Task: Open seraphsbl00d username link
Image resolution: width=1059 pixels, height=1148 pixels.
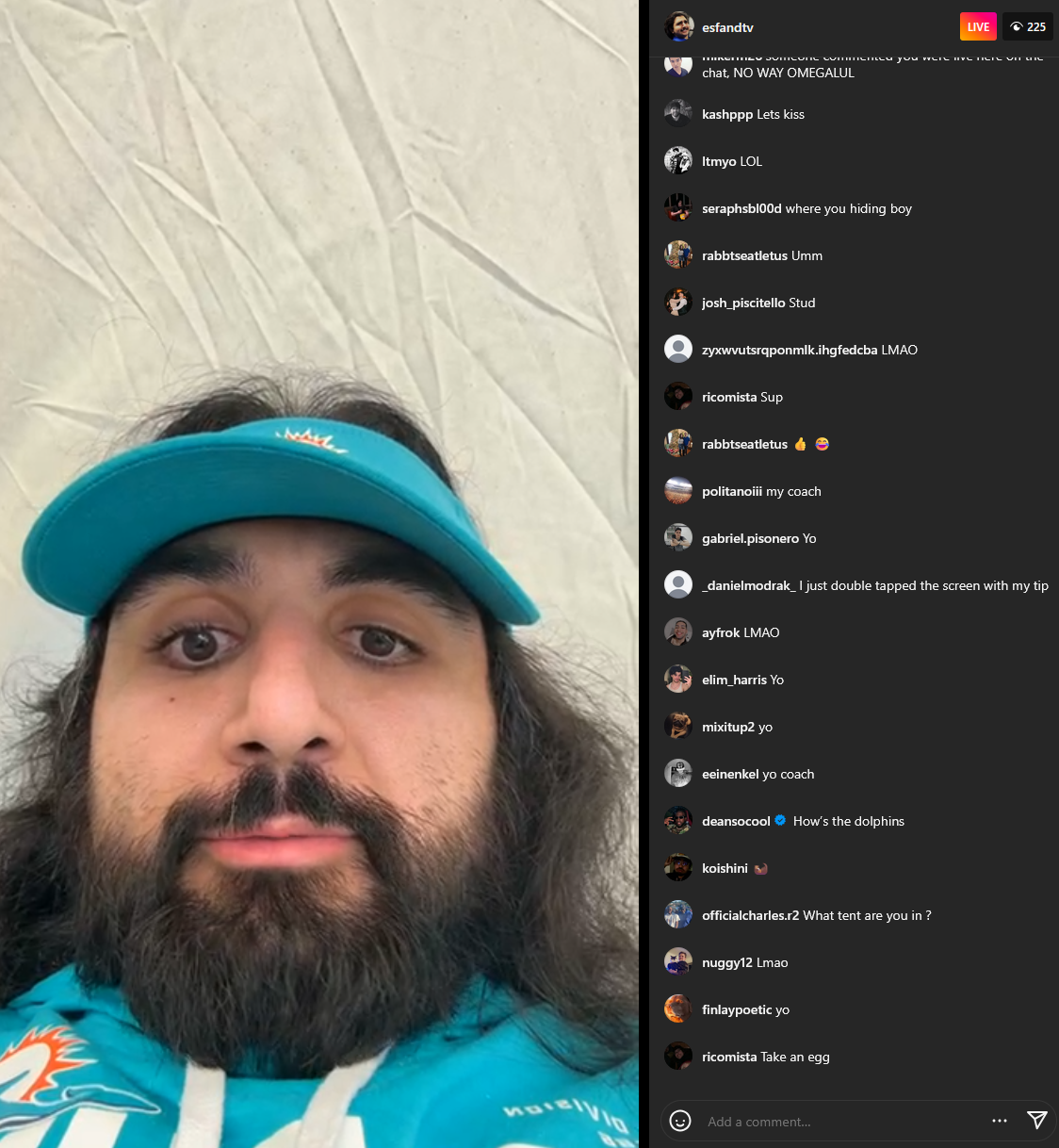Action: (x=741, y=208)
